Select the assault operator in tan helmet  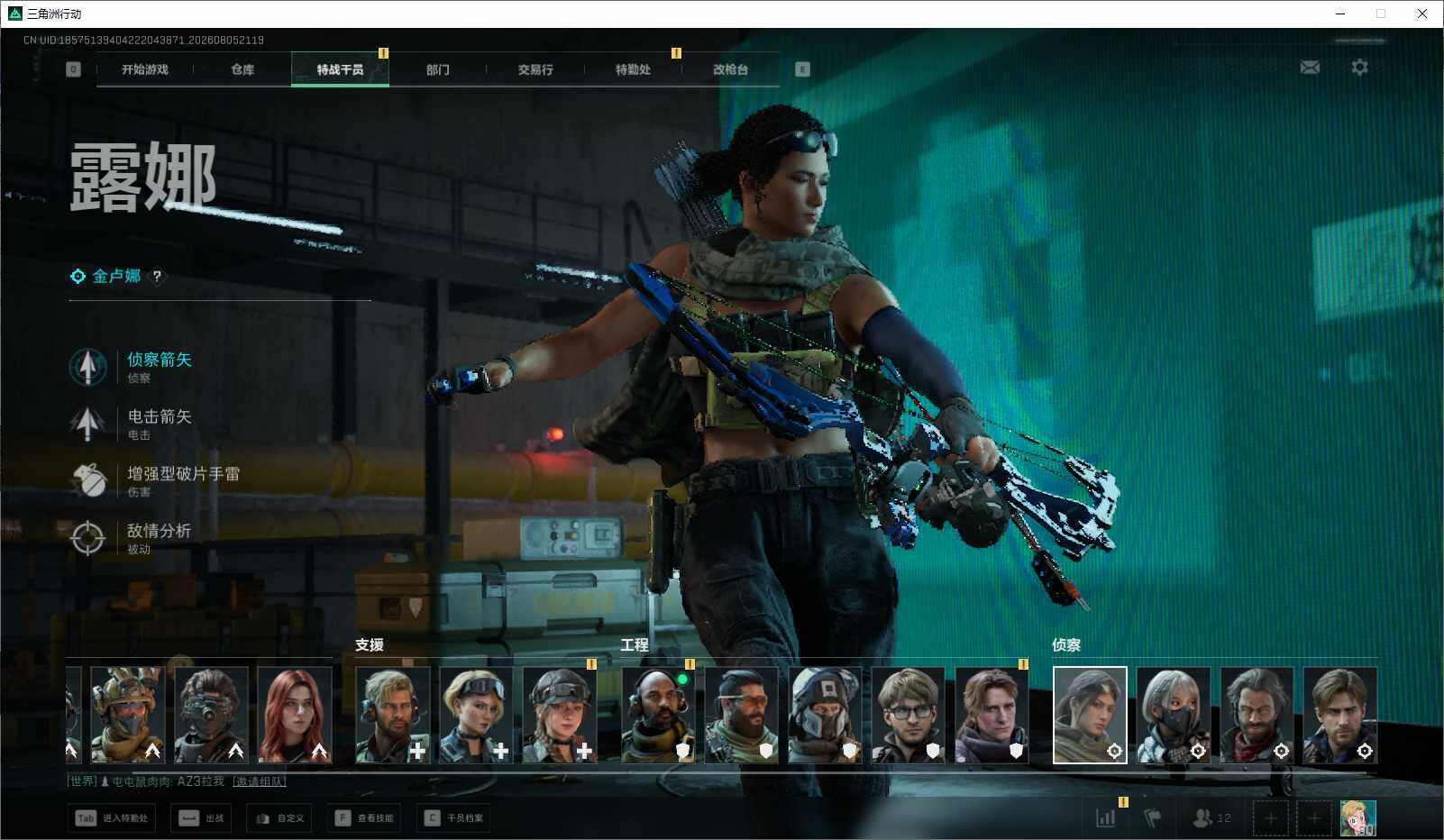[x=128, y=715]
